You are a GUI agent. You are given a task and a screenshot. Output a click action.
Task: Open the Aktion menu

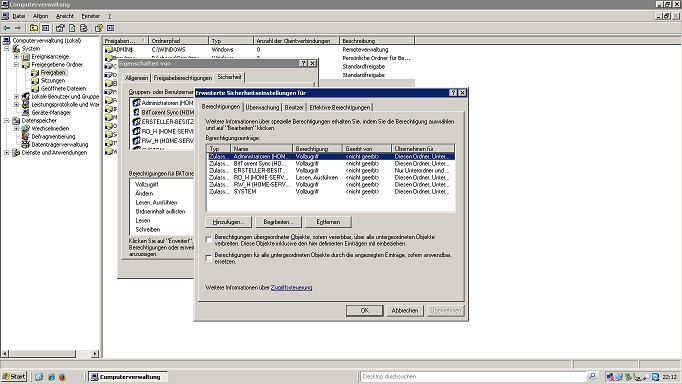pos(40,16)
